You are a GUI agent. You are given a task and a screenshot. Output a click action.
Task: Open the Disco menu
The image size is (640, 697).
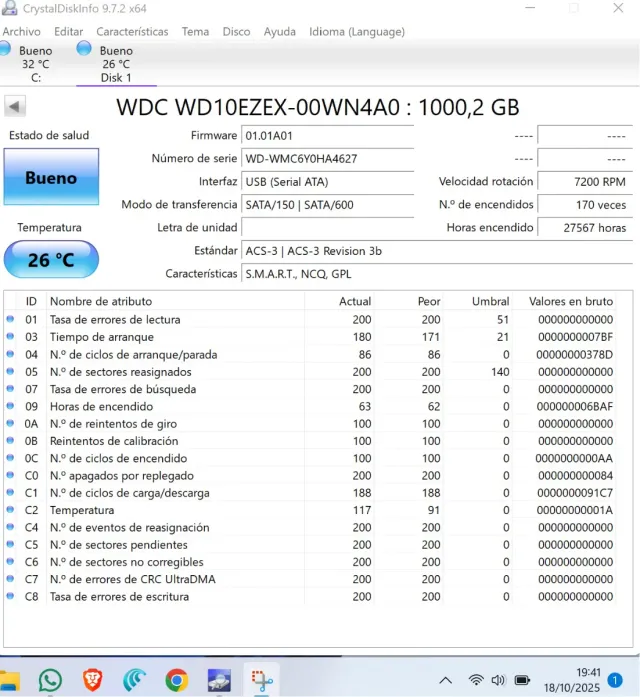click(236, 32)
